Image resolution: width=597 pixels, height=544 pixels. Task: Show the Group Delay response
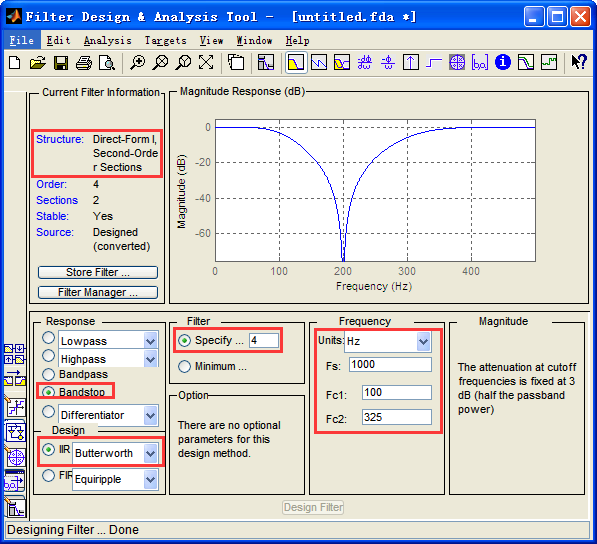[x=365, y=62]
